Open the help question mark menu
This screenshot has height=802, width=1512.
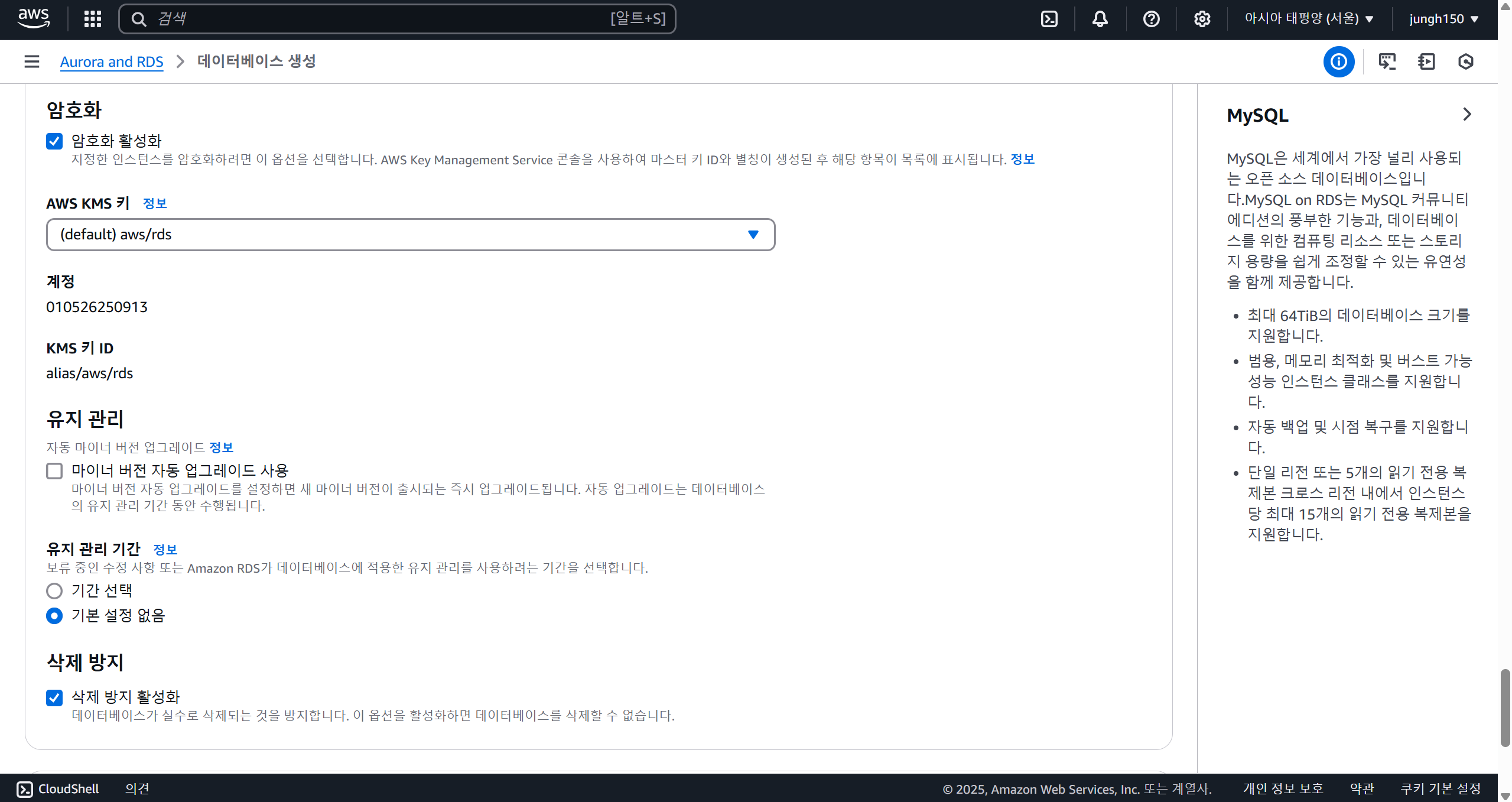1151,19
